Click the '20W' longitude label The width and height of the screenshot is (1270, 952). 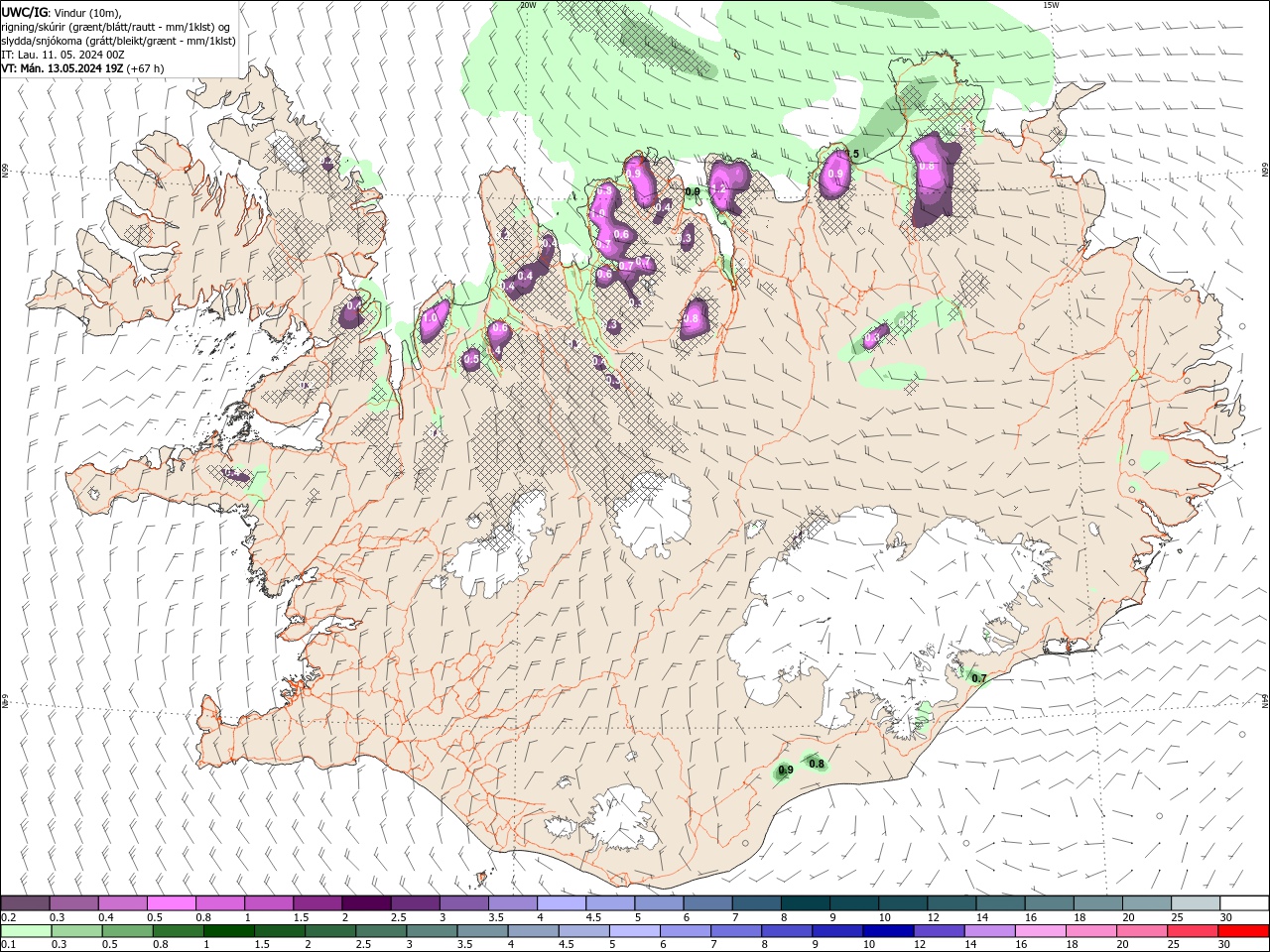(528, 5)
